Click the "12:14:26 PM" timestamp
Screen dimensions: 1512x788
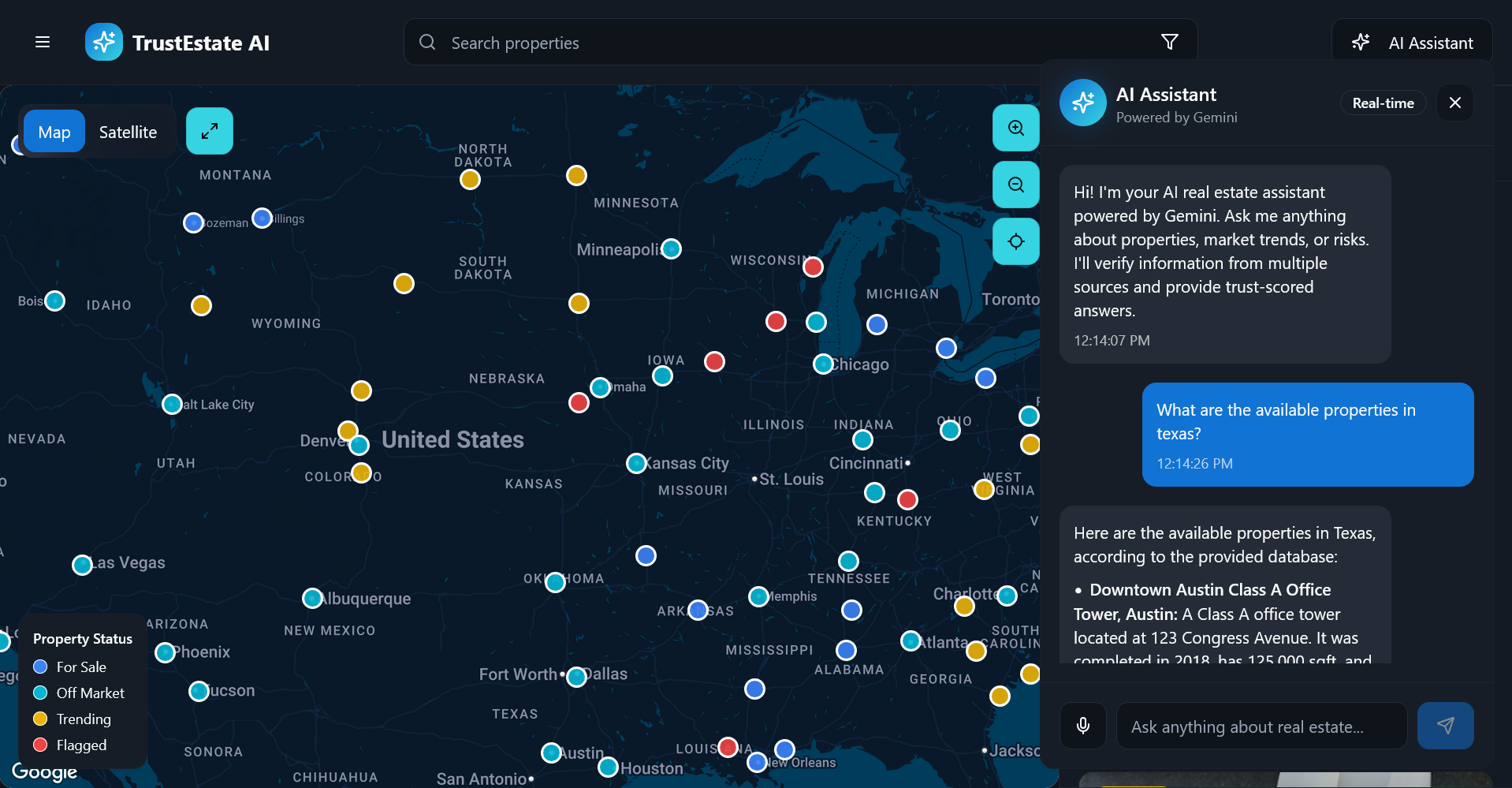click(1194, 464)
